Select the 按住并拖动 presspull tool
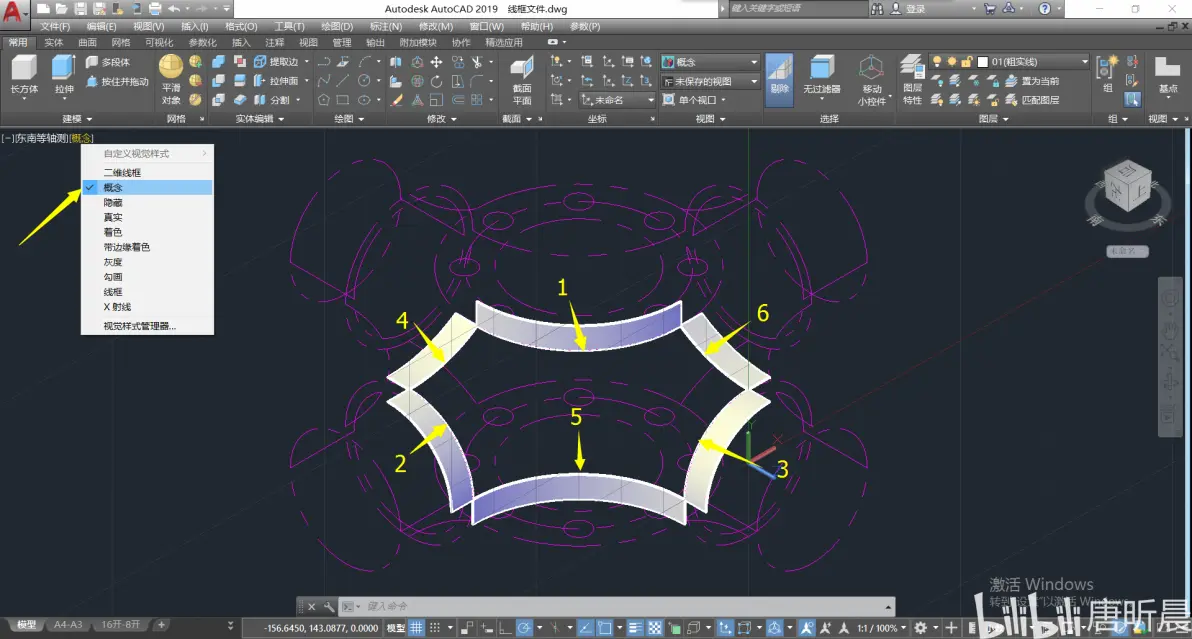Screen dimensions: 1192x639 (117, 81)
